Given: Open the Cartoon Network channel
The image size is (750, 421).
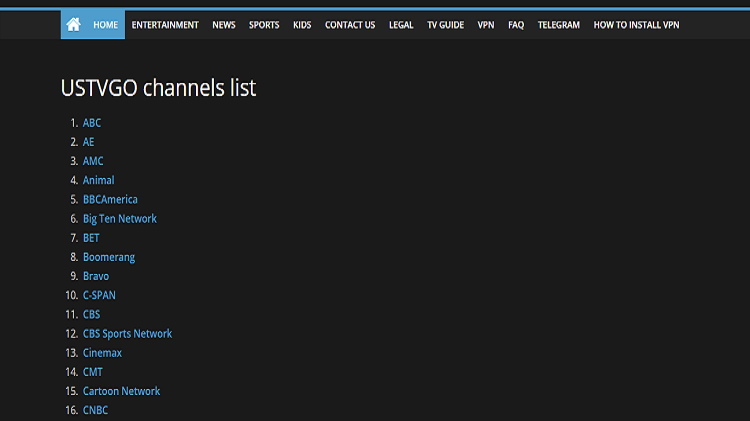Looking at the screenshot, I should click(x=121, y=391).
